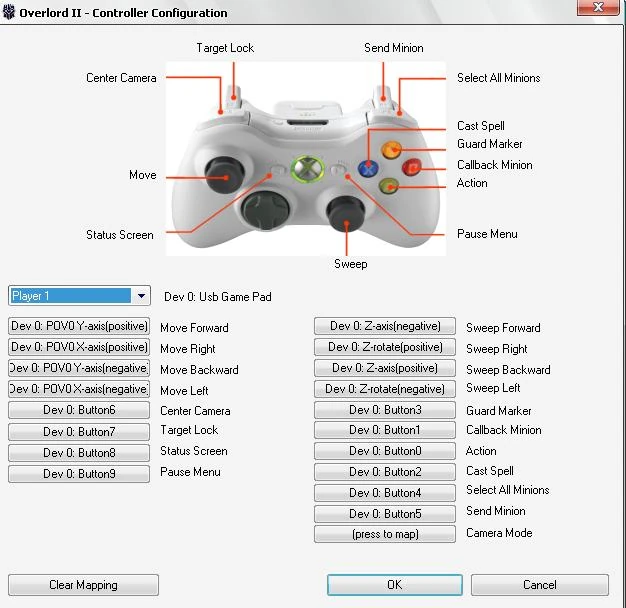Close the Controller Configuration window

(x=598, y=7)
